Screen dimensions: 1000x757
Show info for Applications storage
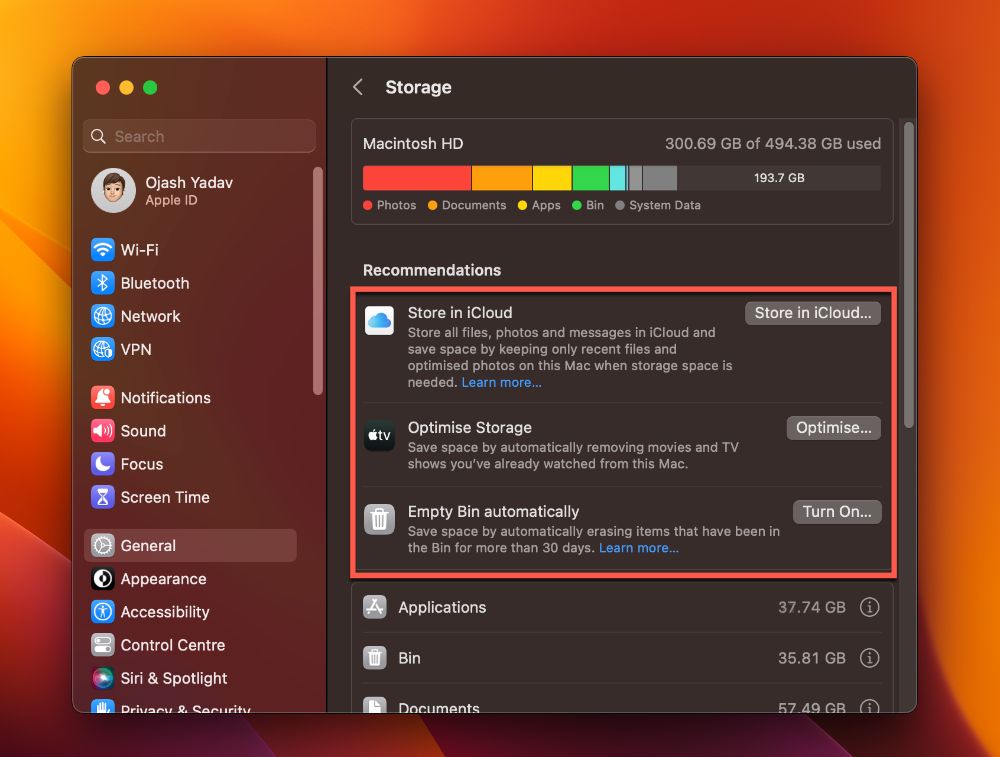pos(869,607)
